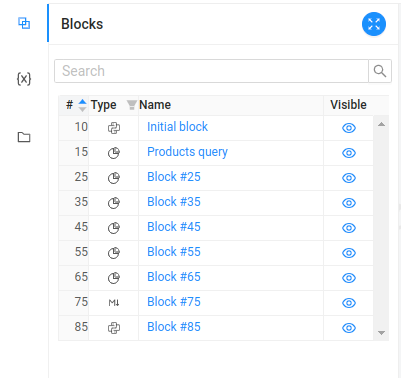Viewport: 401px width, 378px height.
Task: Open the Initial block link
Action: coord(177,127)
